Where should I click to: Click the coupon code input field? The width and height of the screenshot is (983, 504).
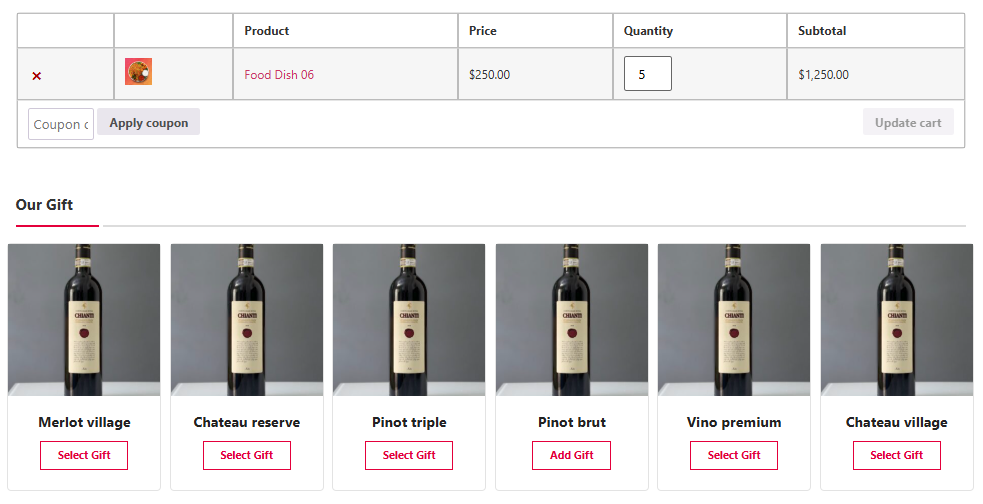coord(61,124)
